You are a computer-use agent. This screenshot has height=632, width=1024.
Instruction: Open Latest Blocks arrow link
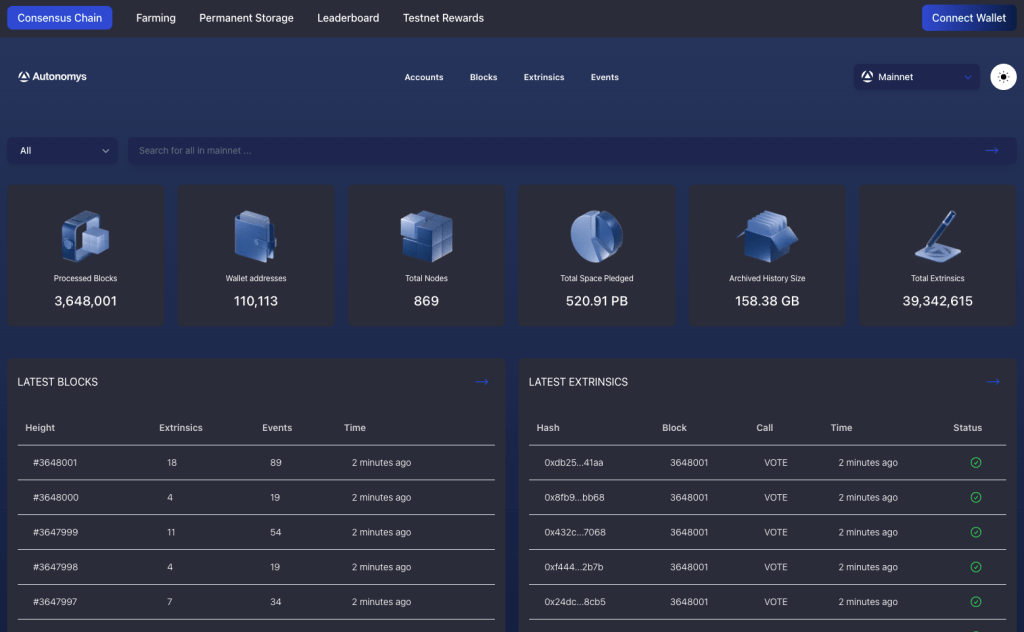pyautogui.click(x=481, y=382)
